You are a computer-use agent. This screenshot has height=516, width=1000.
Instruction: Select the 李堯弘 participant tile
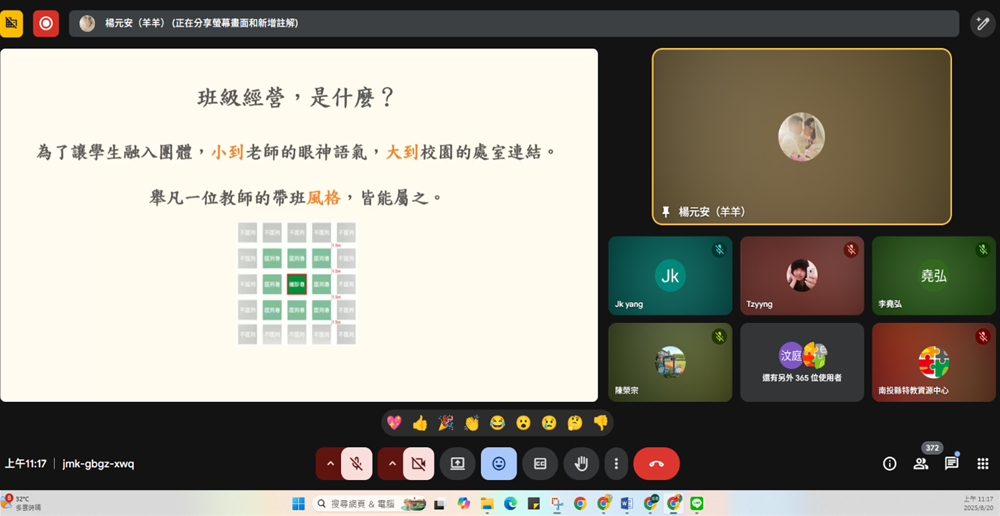tap(934, 276)
